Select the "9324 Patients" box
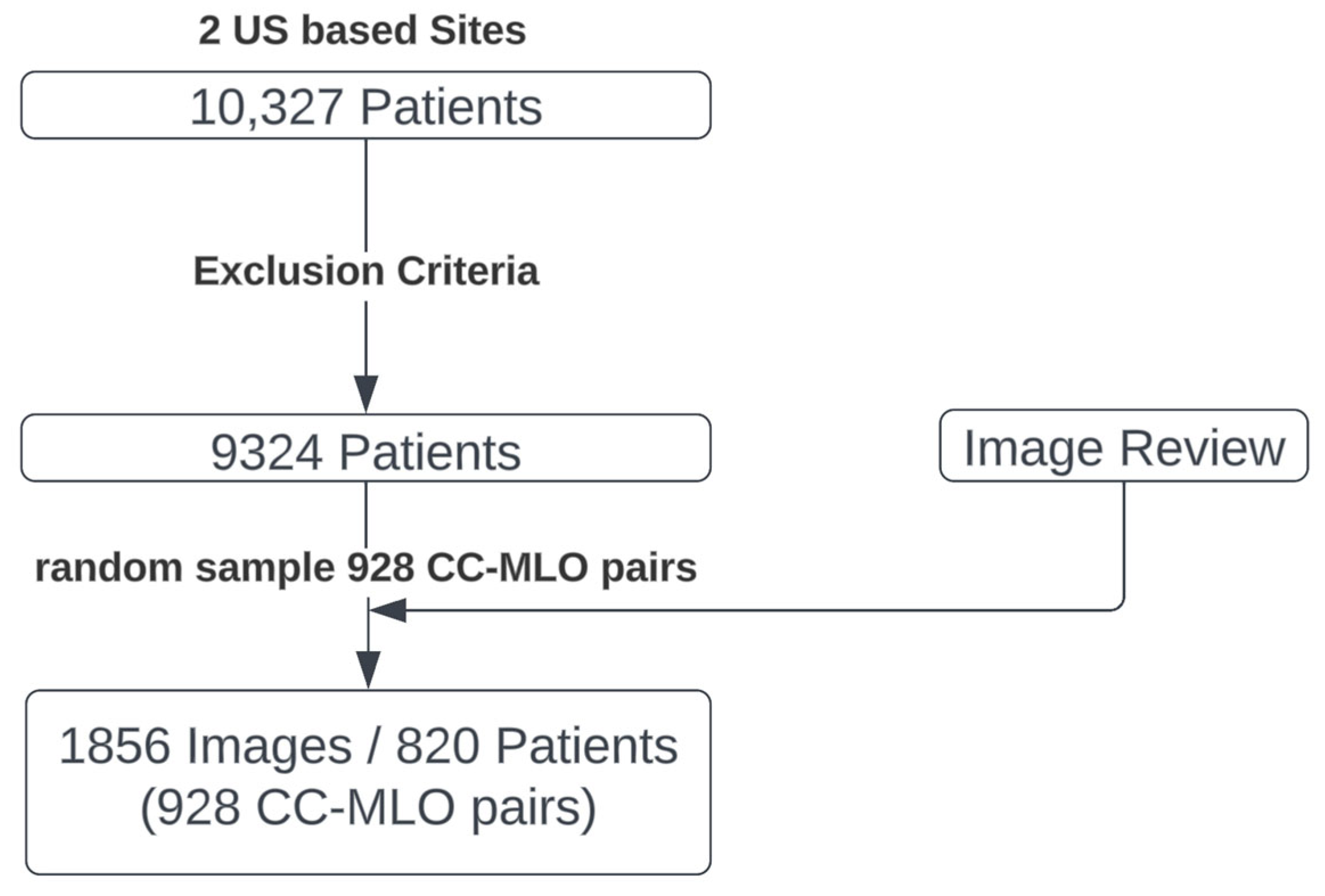The image size is (1325, 896). 366,448
